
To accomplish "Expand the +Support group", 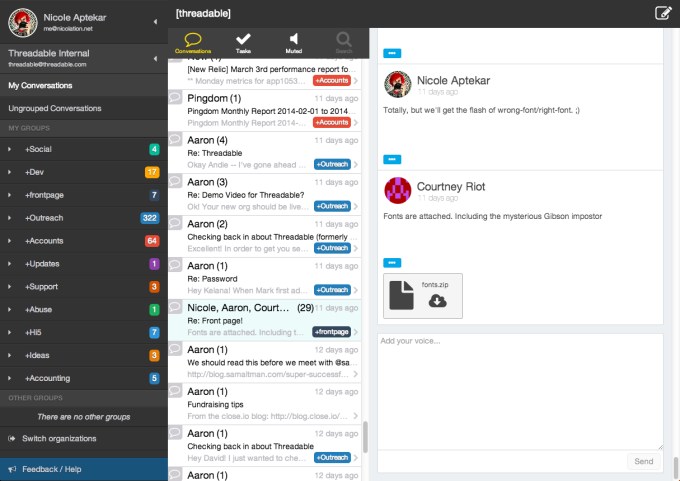I will pyautogui.click(x=10, y=287).
